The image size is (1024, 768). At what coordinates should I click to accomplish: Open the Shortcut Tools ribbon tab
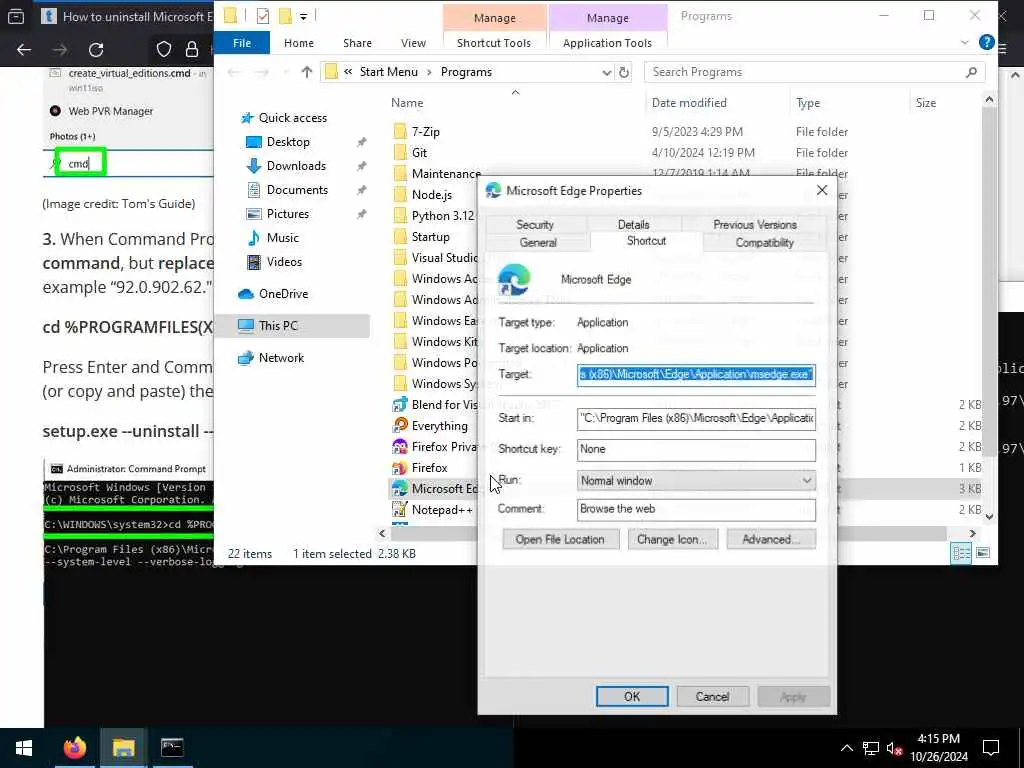coord(494,43)
